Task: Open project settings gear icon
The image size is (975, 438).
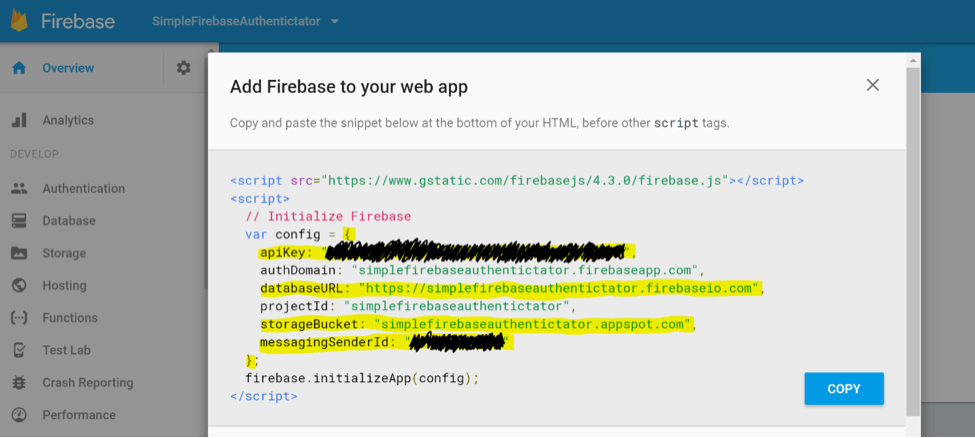Action: tap(183, 68)
